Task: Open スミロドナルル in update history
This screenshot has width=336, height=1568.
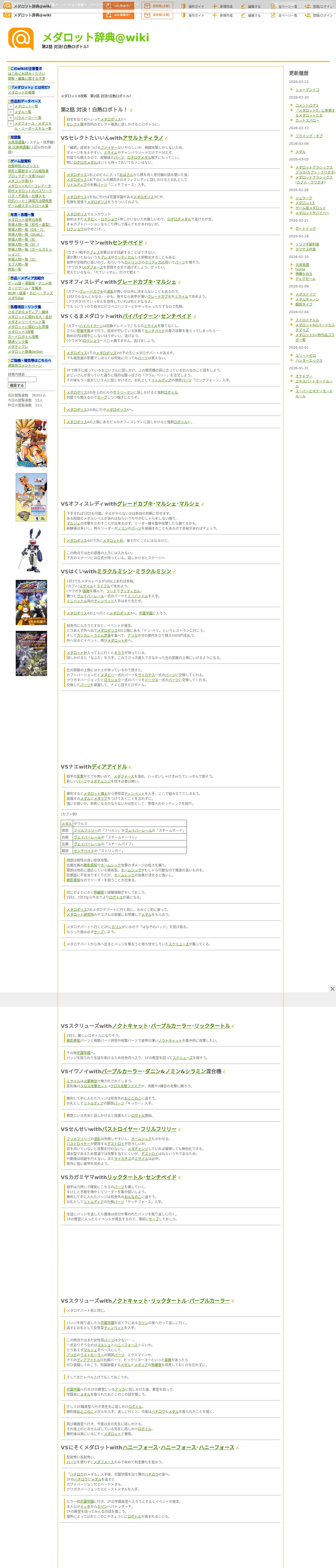Action: [307, 320]
